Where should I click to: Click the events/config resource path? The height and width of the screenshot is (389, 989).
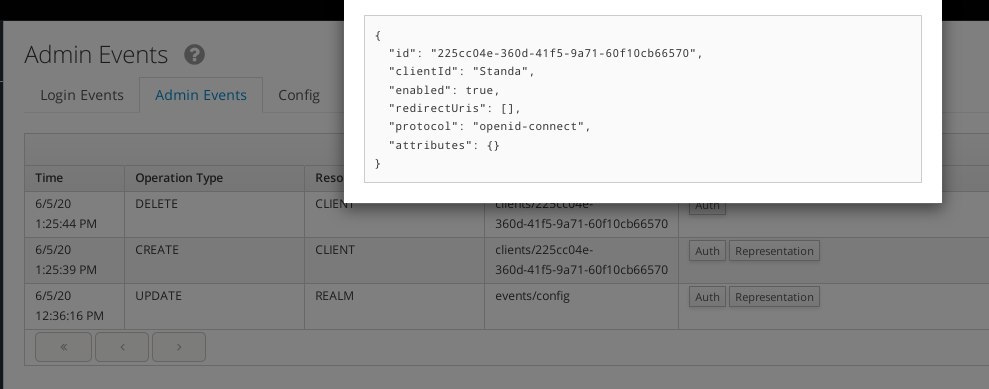(532, 296)
